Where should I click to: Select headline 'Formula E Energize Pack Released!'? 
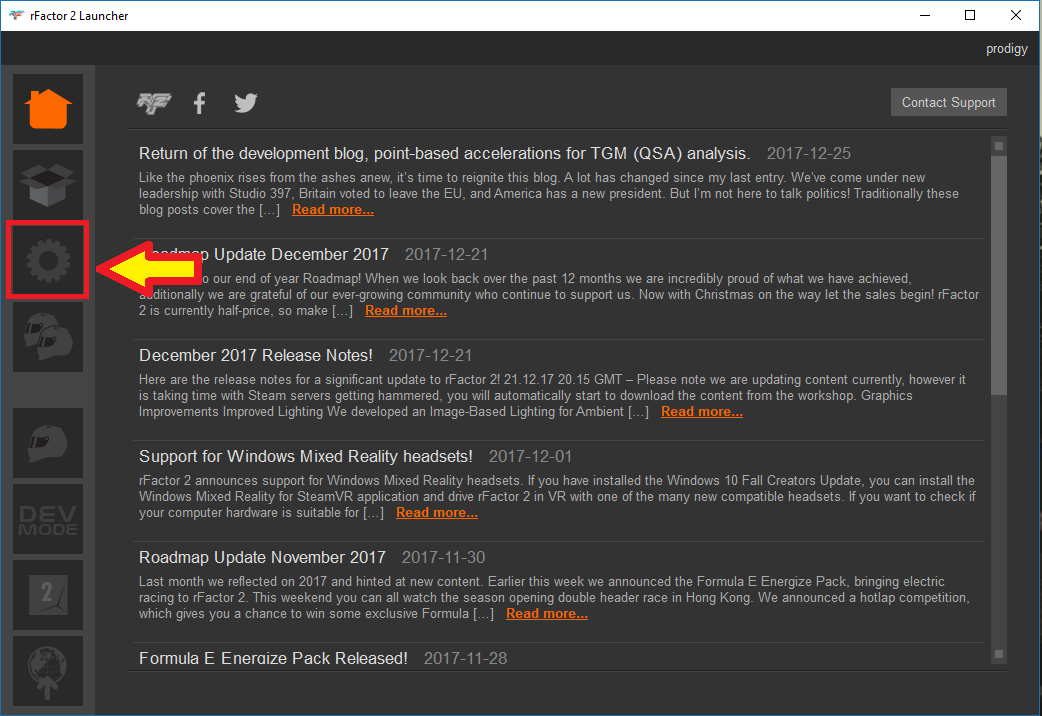pos(273,659)
